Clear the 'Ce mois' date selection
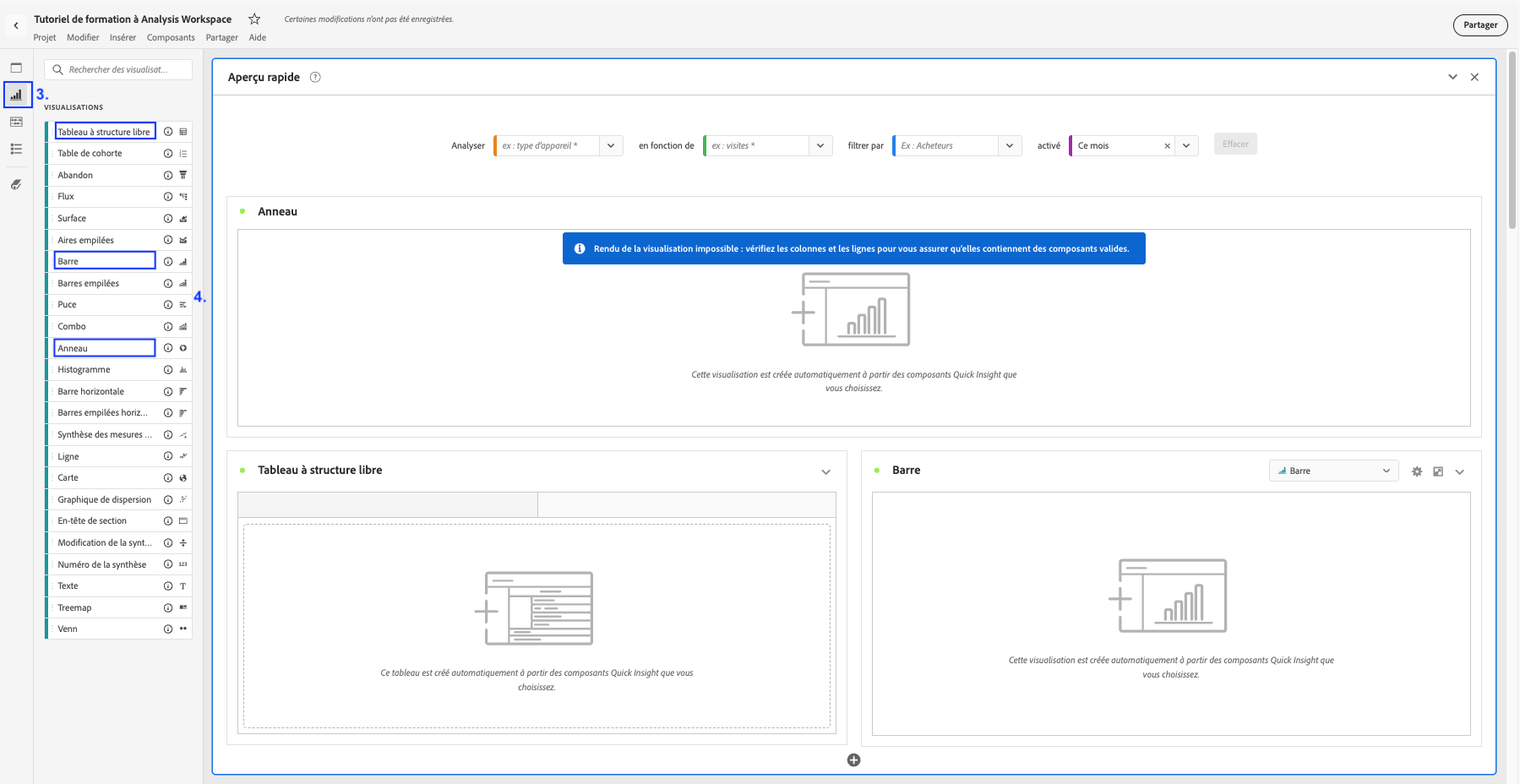This screenshot has height=784, width=1520. (x=1167, y=146)
